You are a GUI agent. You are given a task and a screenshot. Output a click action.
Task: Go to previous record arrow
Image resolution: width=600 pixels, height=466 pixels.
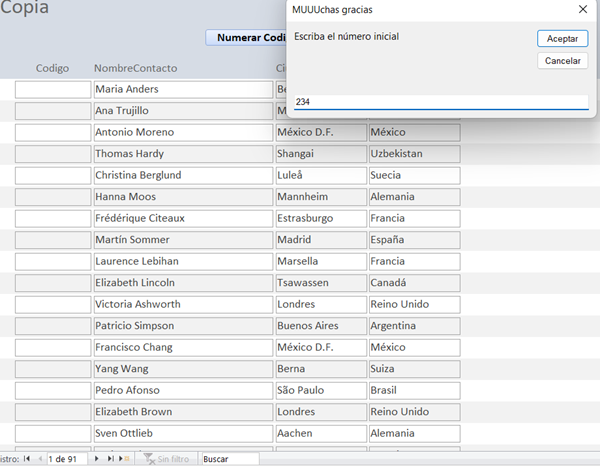40,458
